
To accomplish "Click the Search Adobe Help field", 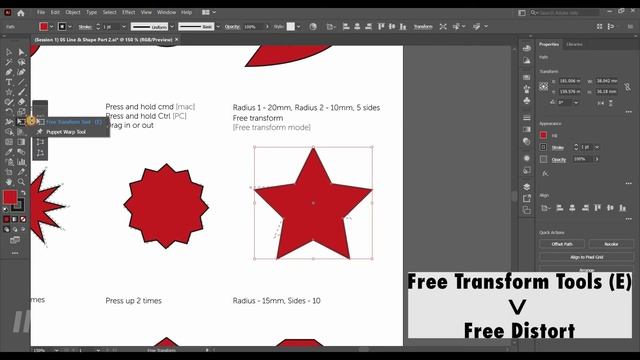I will [x=565, y=13].
